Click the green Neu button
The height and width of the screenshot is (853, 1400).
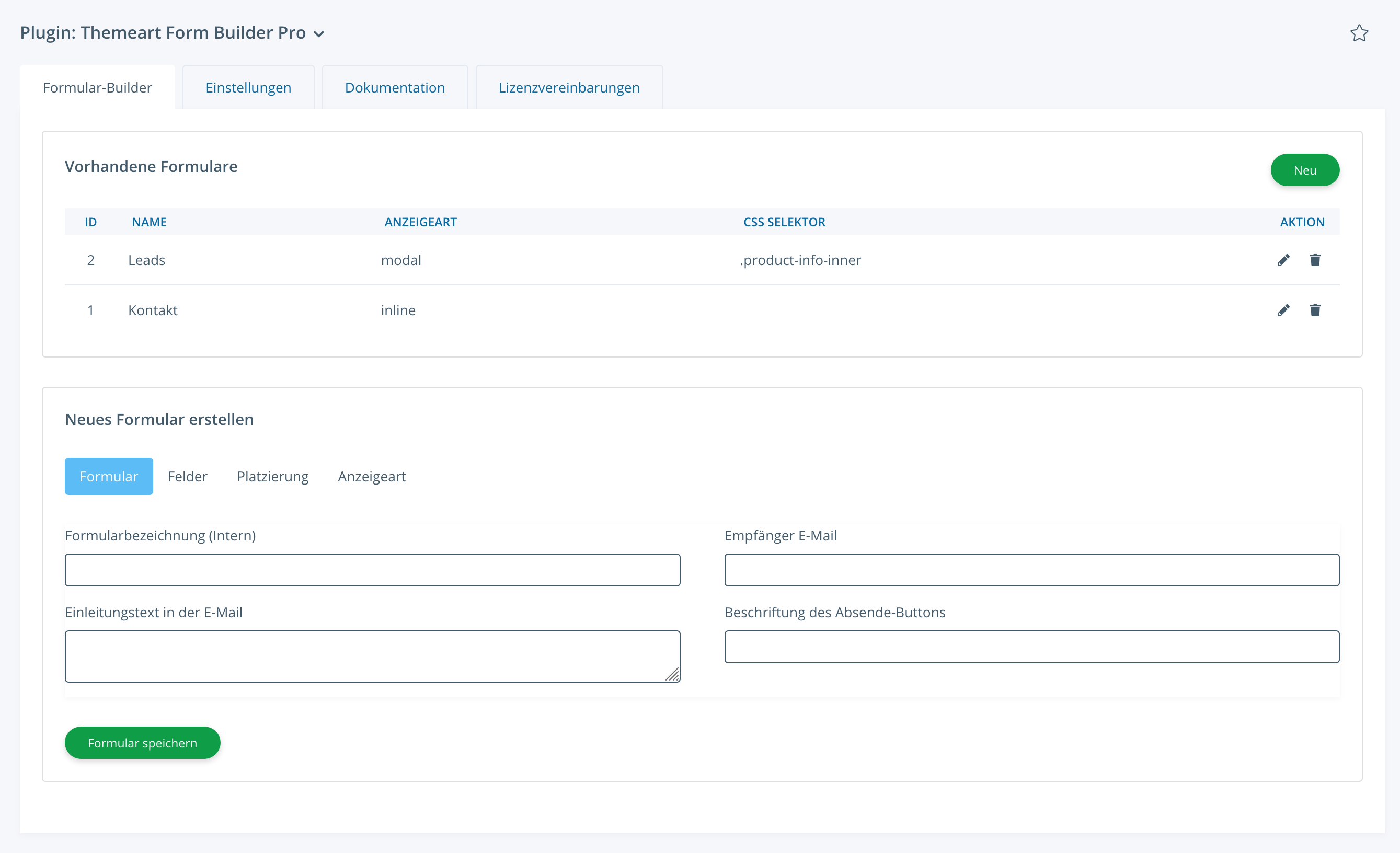pyautogui.click(x=1304, y=170)
